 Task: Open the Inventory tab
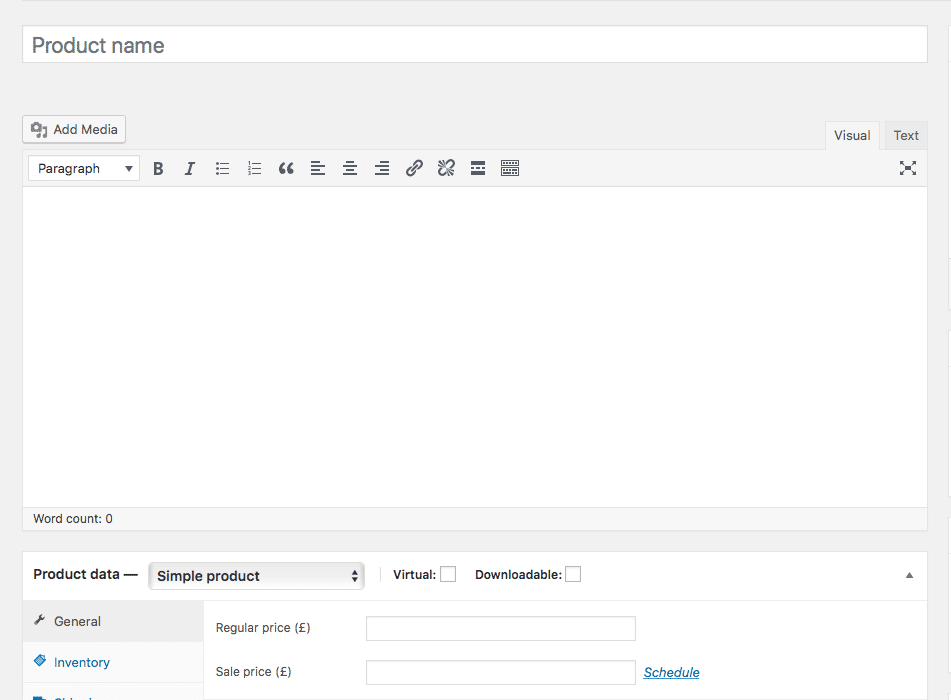point(82,662)
